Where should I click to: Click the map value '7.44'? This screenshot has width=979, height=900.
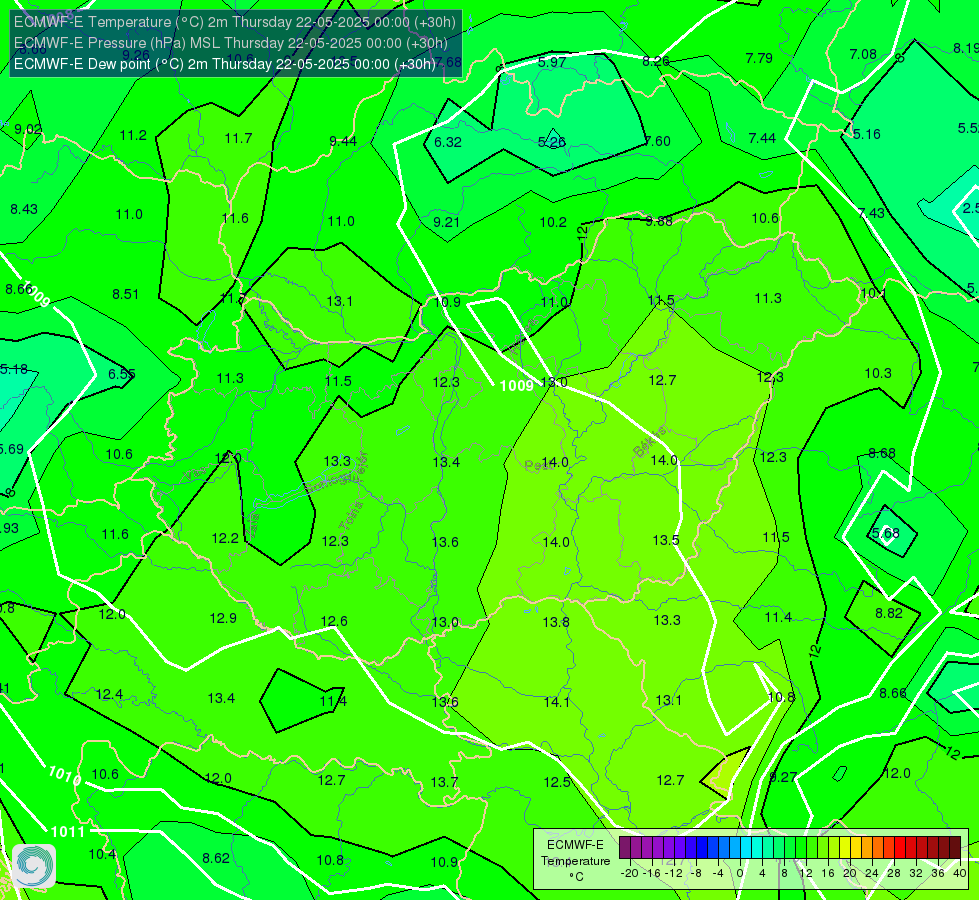click(x=762, y=138)
